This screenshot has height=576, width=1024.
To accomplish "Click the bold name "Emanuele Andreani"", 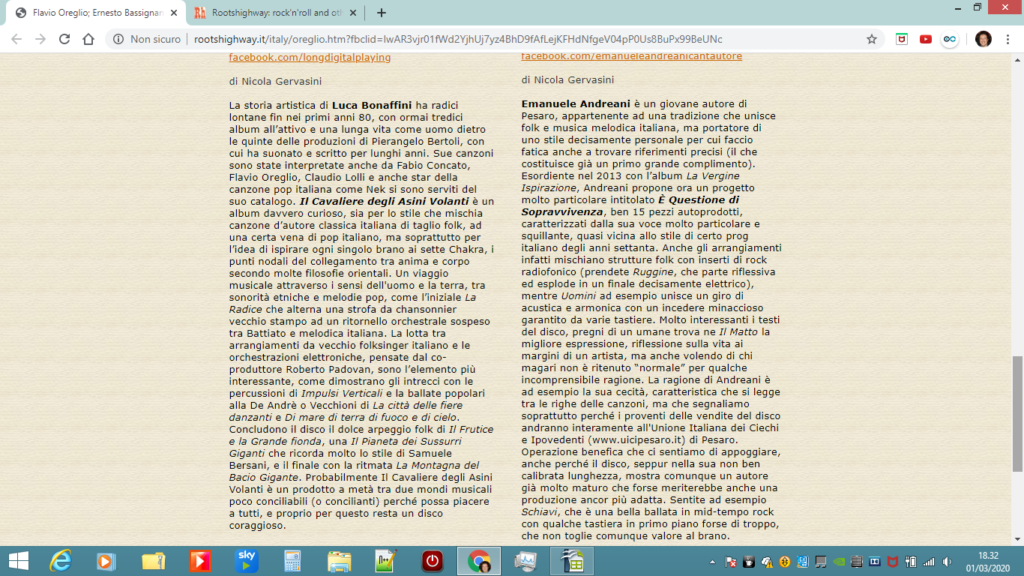I will click(575, 104).
